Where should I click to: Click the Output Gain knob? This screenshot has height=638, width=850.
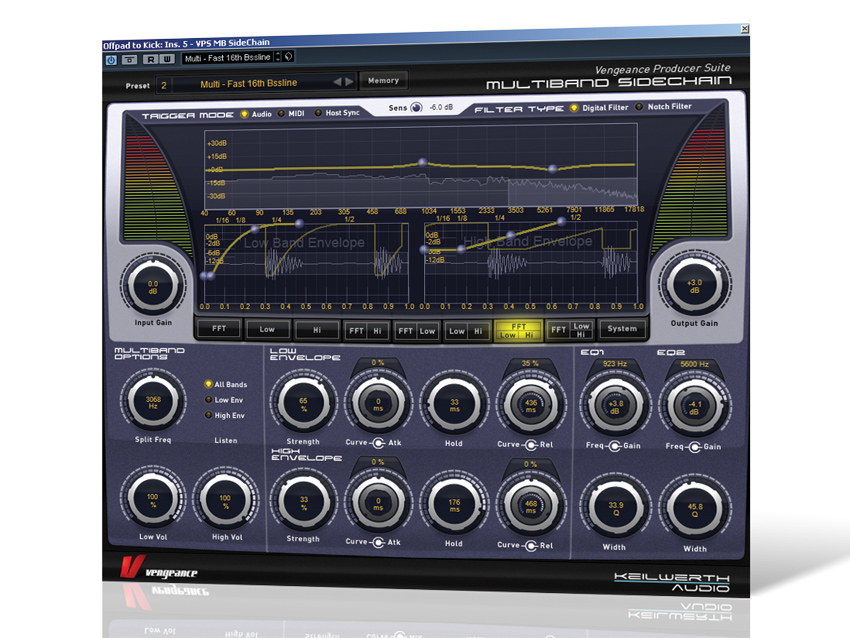click(x=694, y=286)
